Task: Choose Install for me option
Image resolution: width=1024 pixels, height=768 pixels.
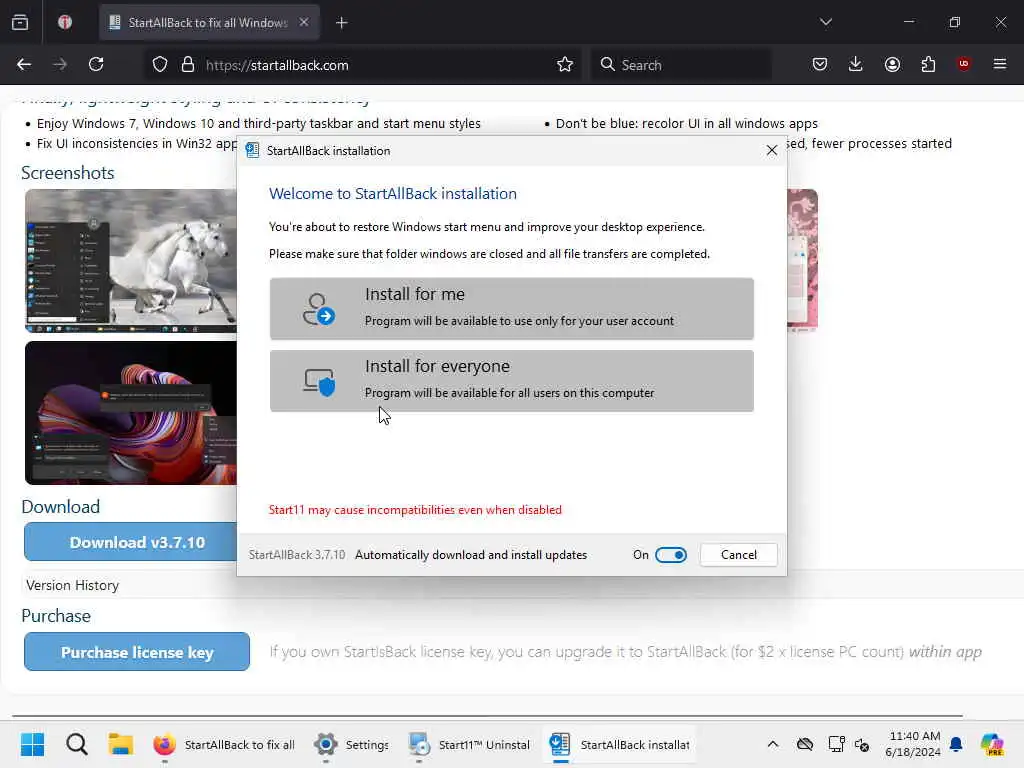Action: click(x=511, y=308)
